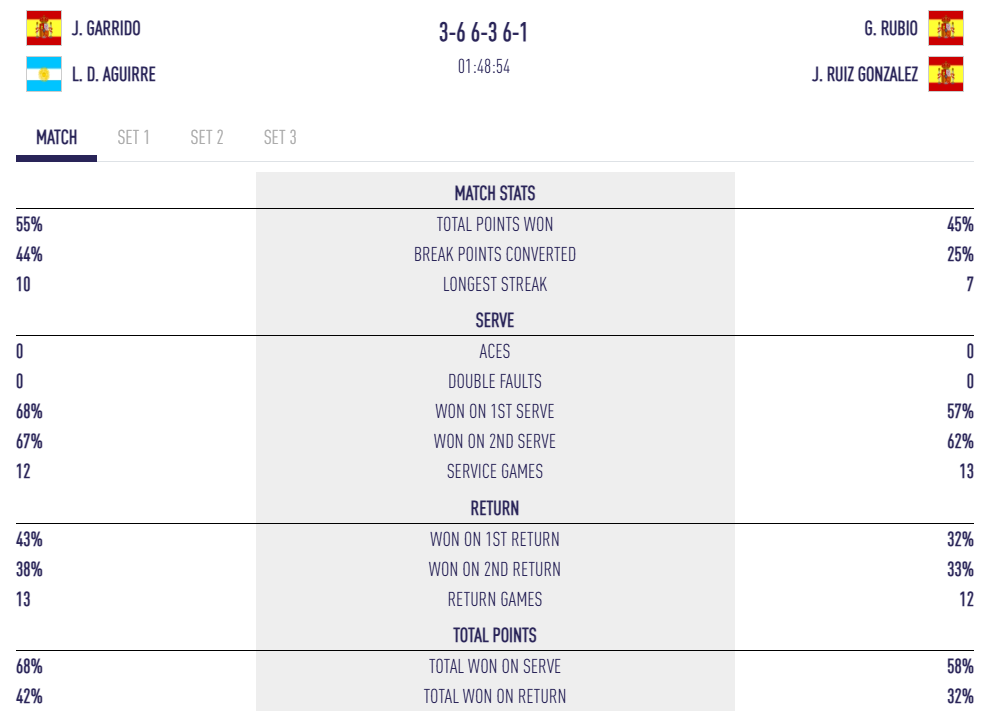Click the Spain flag beside J. Ruiz Gonzalez
Screen dimensions: 990x726
[x=945, y=74]
